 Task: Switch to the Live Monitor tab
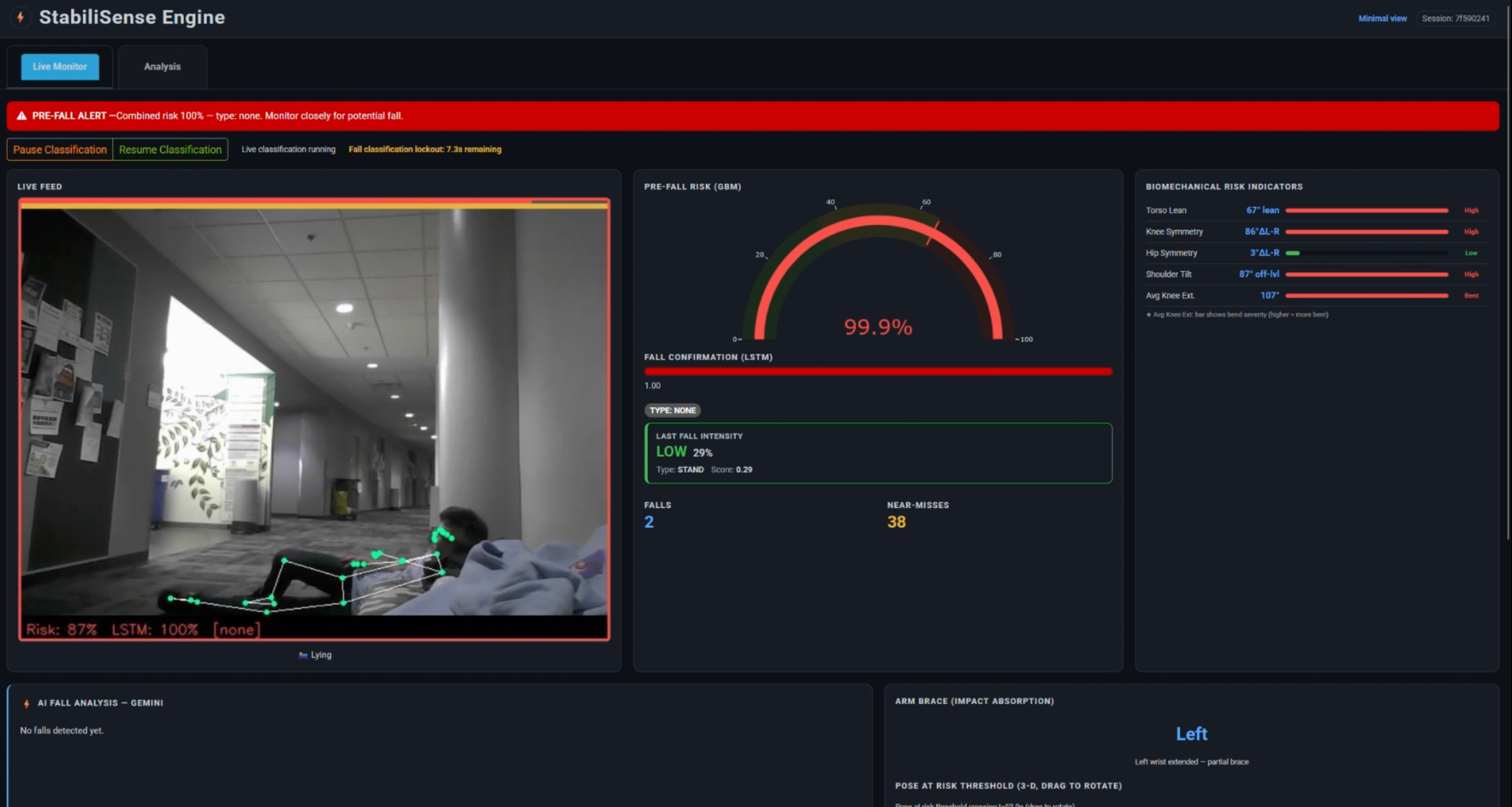(x=60, y=67)
